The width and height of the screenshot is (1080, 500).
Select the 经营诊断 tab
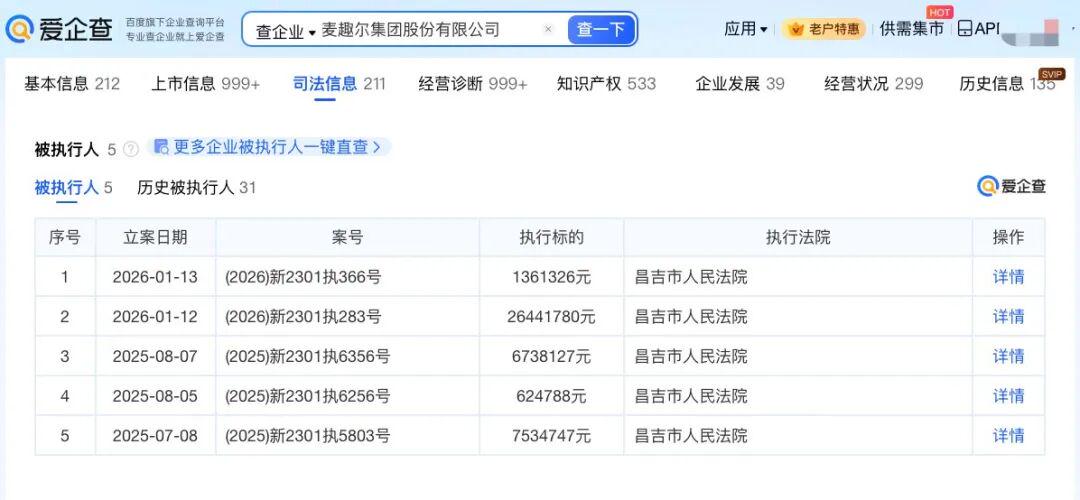472,84
